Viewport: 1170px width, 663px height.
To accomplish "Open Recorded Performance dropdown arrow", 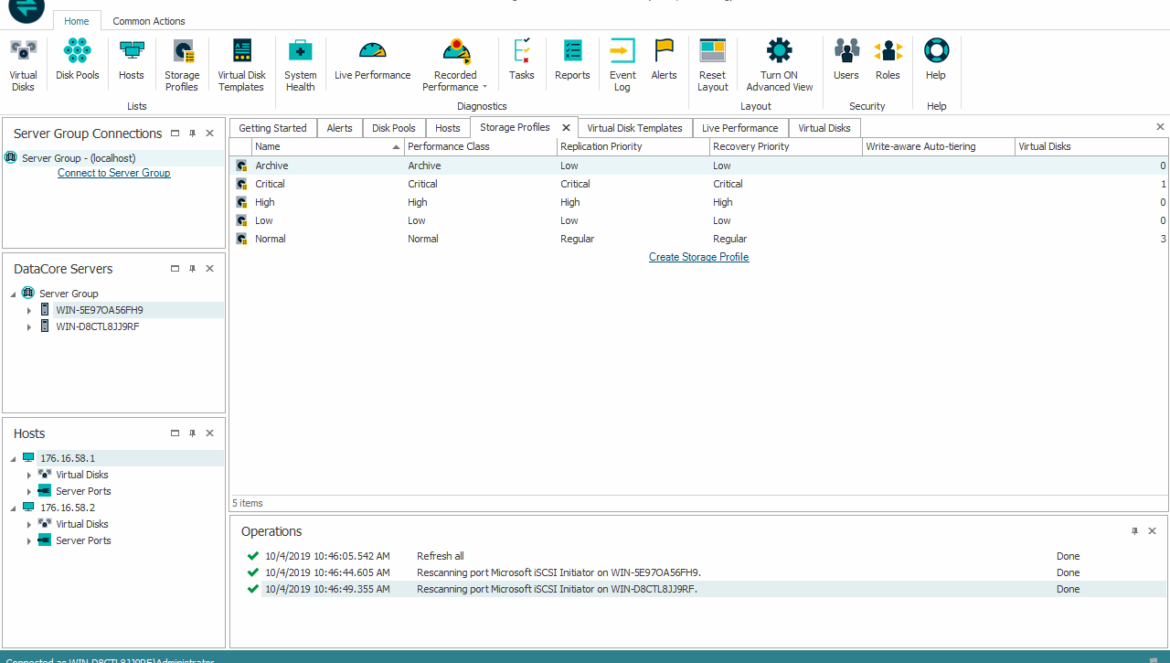I will pos(484,87).
